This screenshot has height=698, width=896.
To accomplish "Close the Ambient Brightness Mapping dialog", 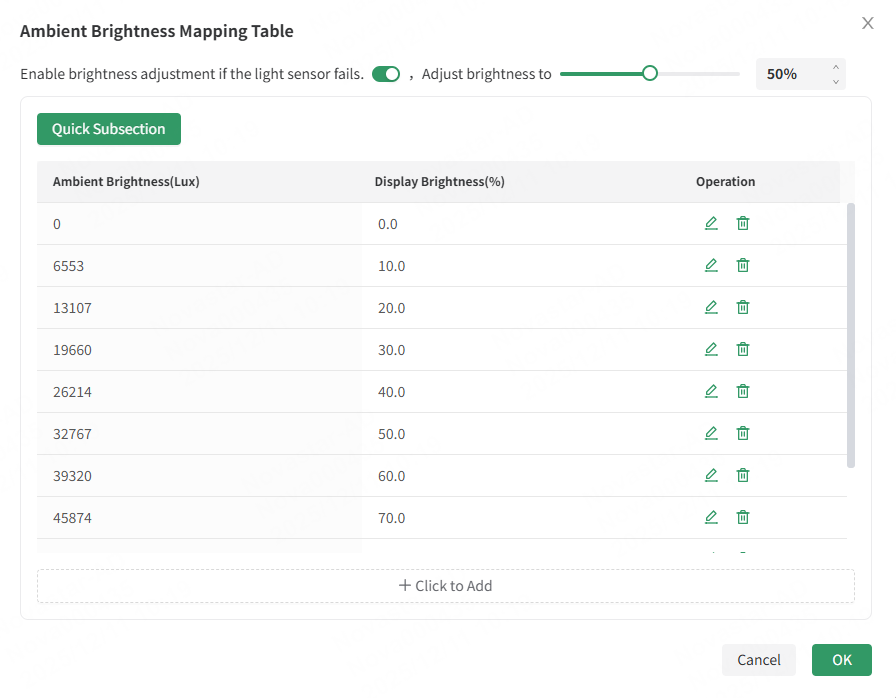I will [x=867, y=23].
